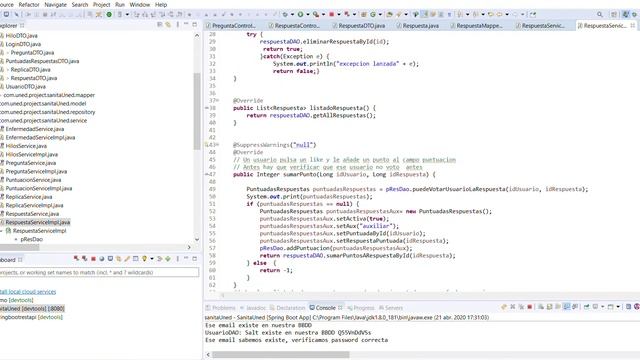Screen dimensions: 640x360
Task: Click the green Run button in main toolbar
Action: 300,14
